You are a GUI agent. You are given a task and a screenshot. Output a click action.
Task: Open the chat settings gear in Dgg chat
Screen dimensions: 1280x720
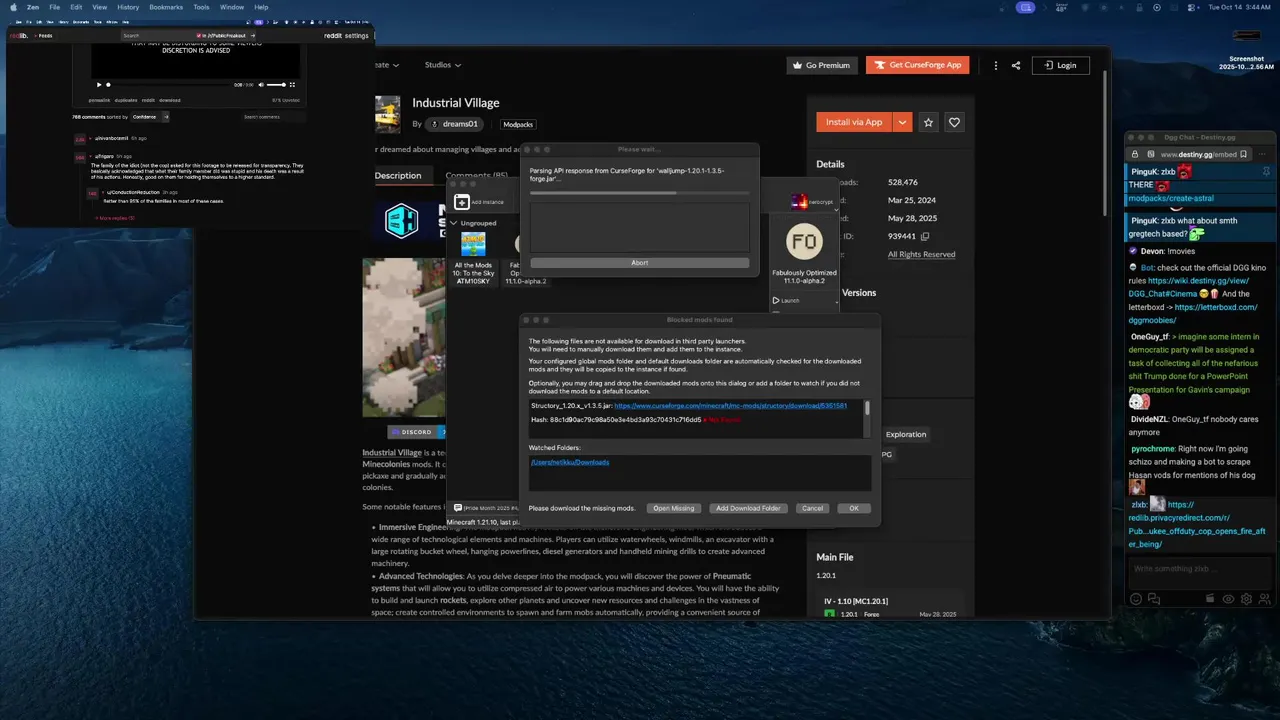[1246, 598]
